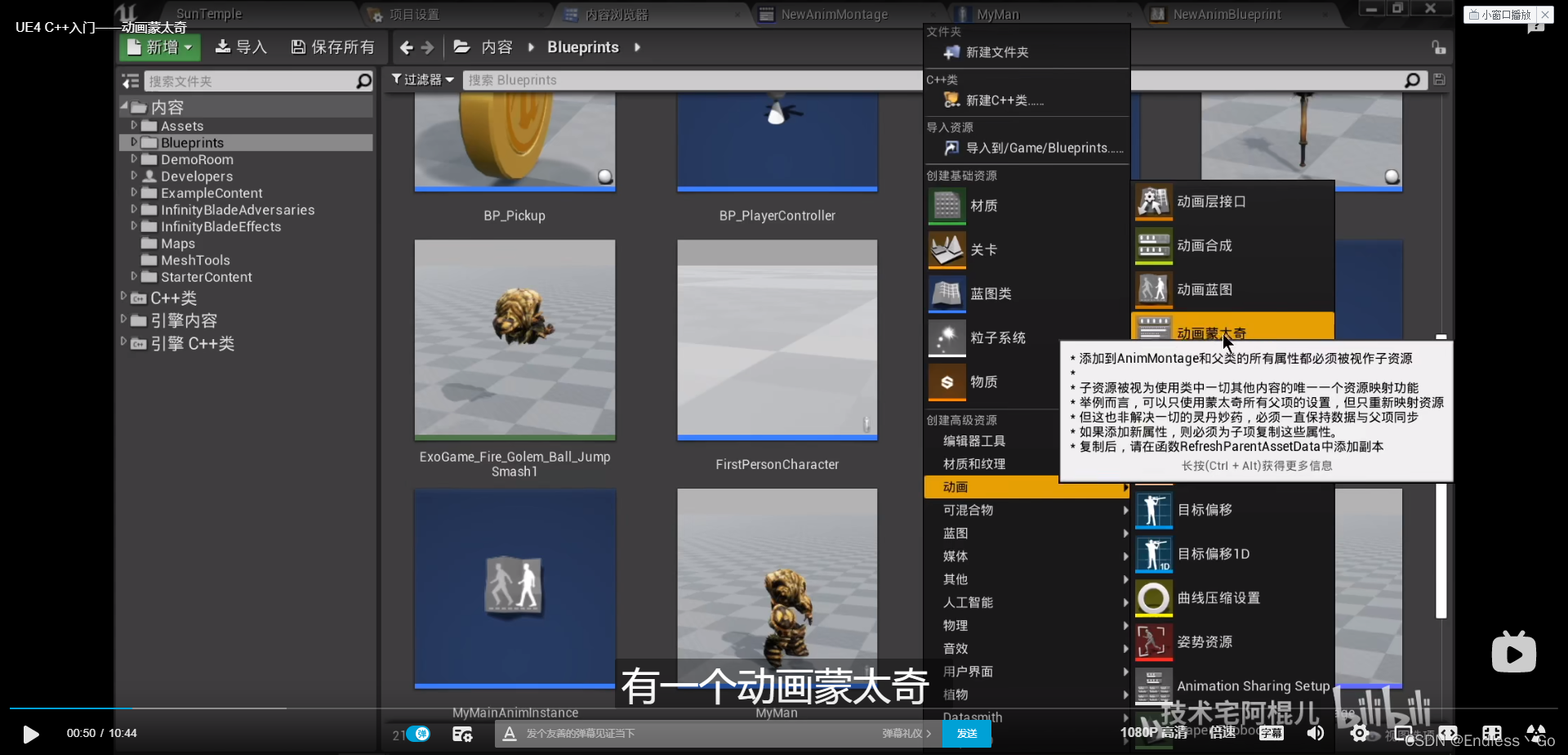Expand the Developers folder arrow
This screenshot has width=1568, height=755.
(134, 176)
